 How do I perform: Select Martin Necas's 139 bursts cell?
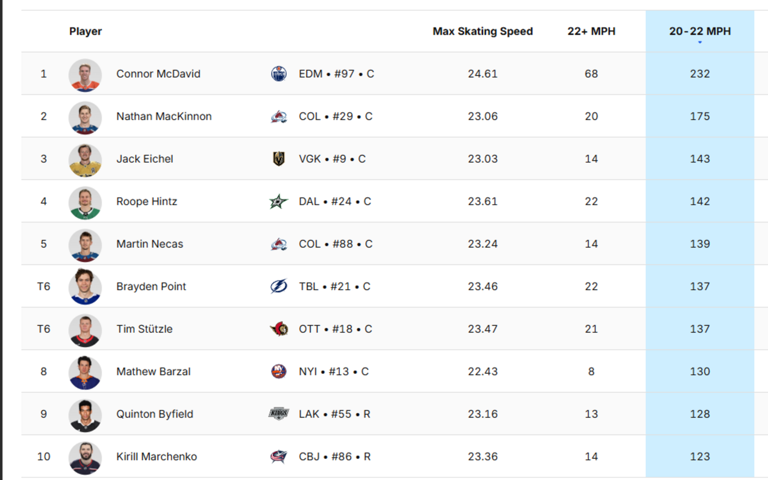(699, 244)
